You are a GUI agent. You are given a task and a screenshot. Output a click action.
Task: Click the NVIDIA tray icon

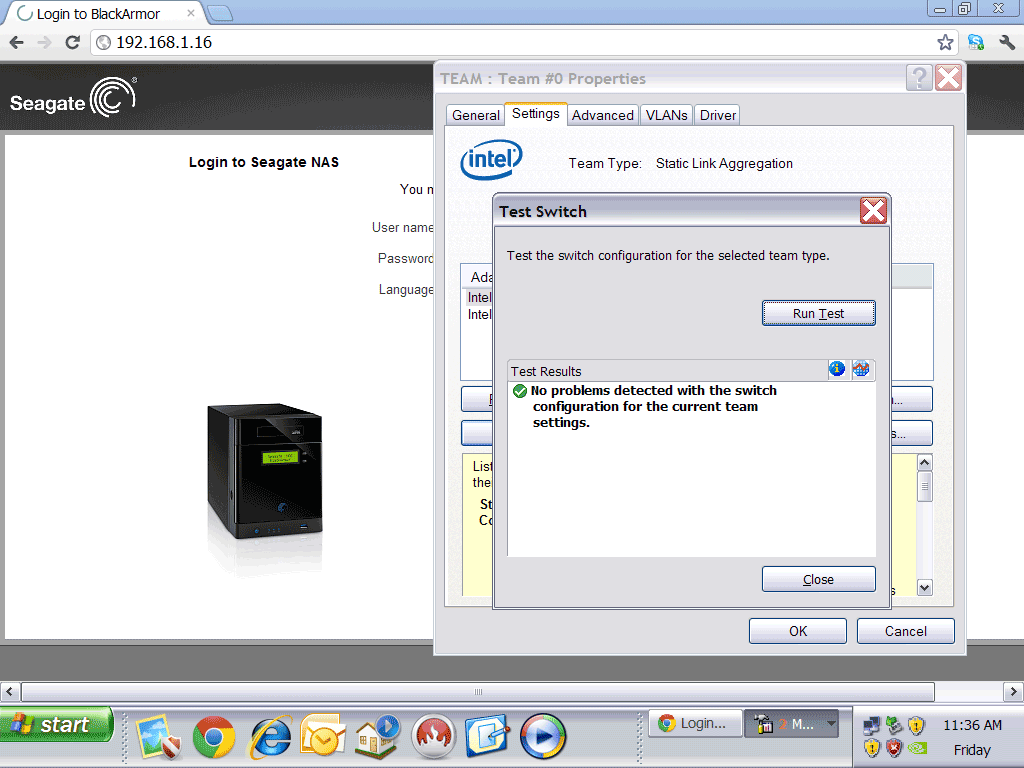(x=916, y=748)
